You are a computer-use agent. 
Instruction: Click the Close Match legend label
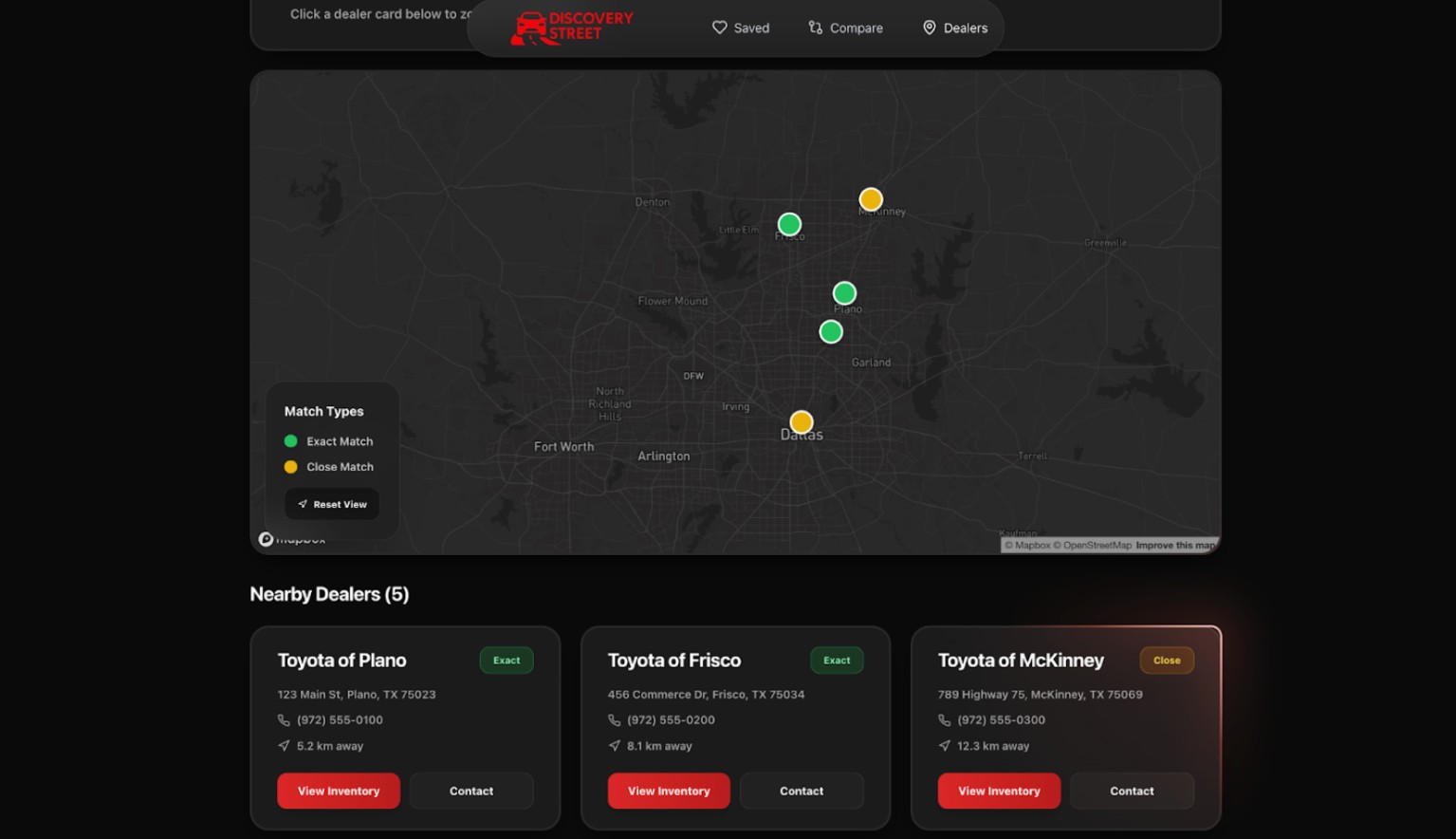pos(340,467)
